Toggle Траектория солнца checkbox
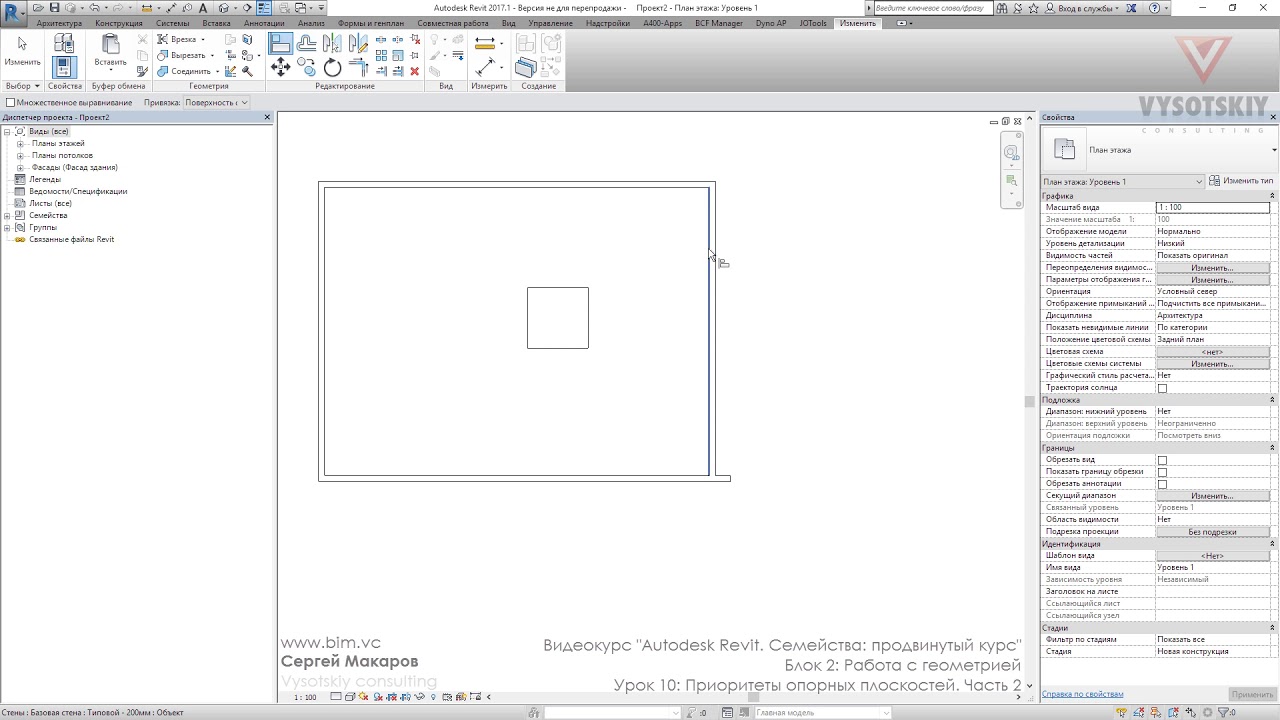 [x=1162, y=388]
